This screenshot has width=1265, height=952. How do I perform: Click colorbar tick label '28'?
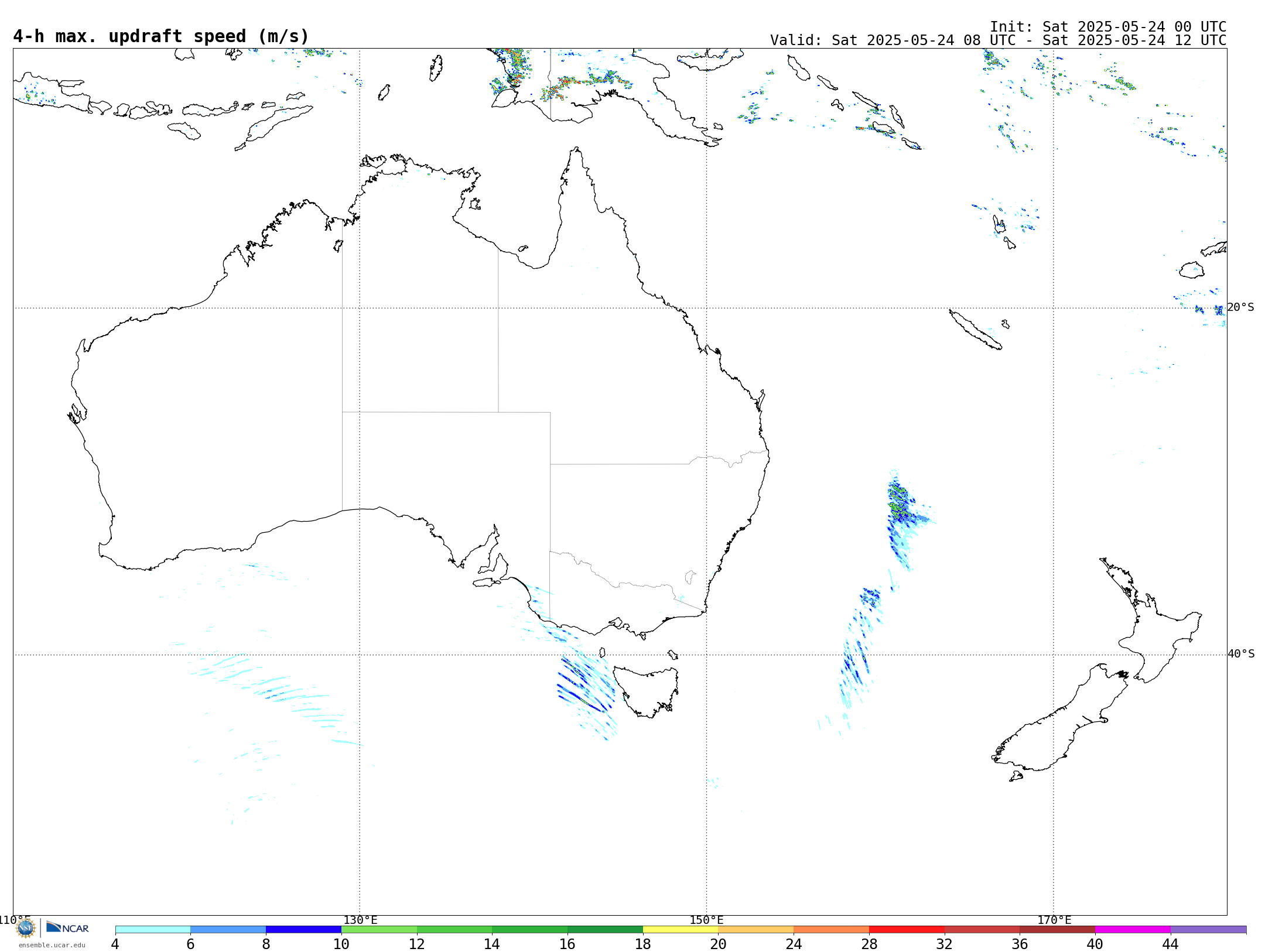(869, 944)
